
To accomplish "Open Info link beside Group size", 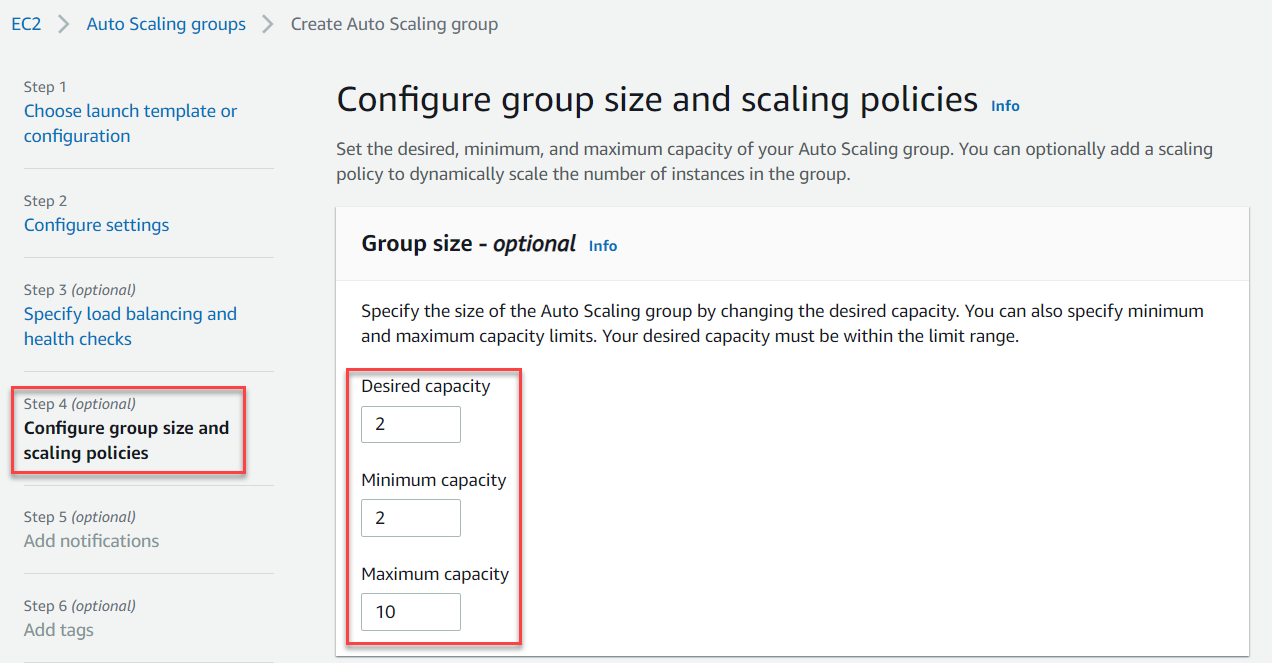I will (x=603, y=245).
